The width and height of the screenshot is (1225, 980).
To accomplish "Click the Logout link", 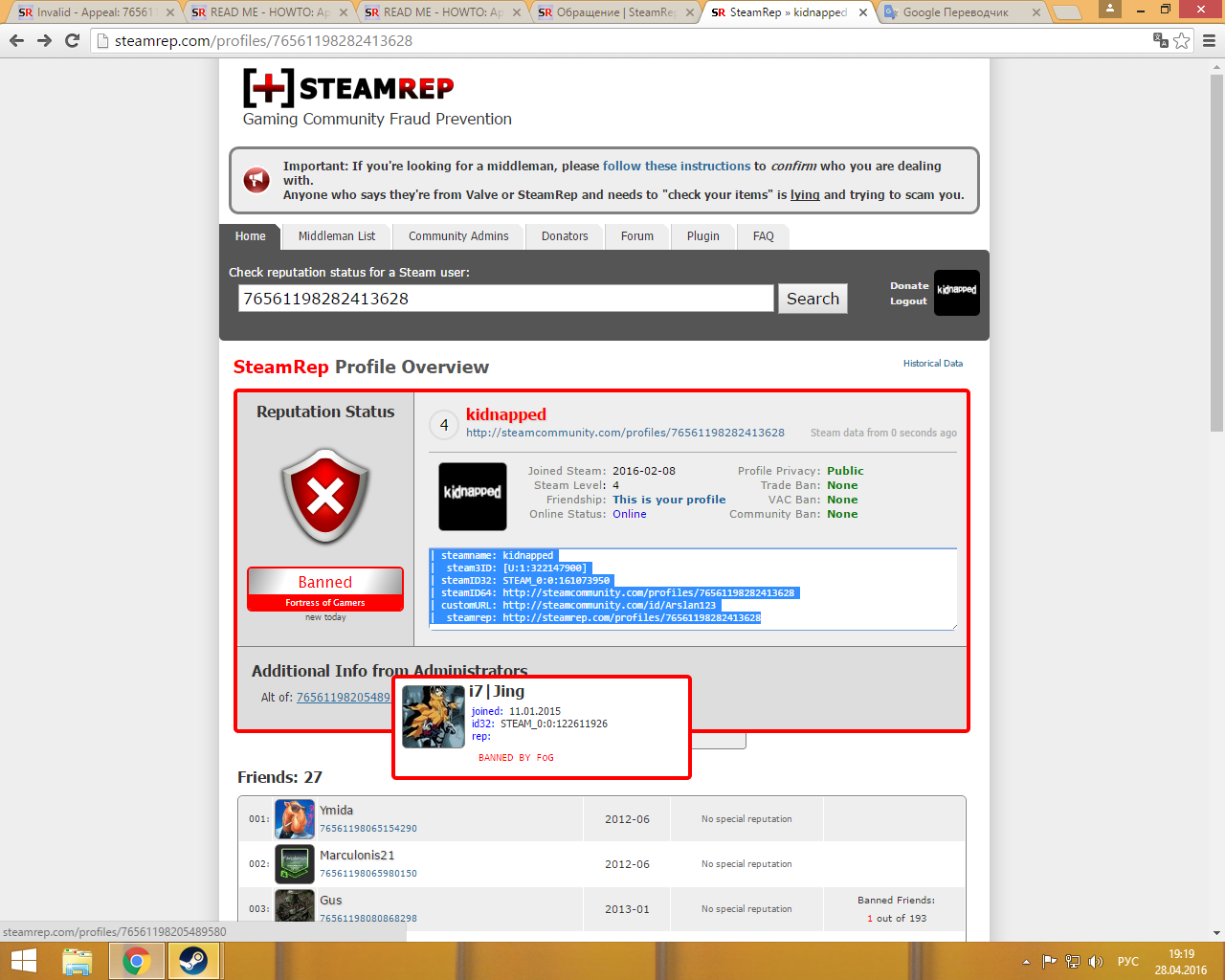I will 908,301.
